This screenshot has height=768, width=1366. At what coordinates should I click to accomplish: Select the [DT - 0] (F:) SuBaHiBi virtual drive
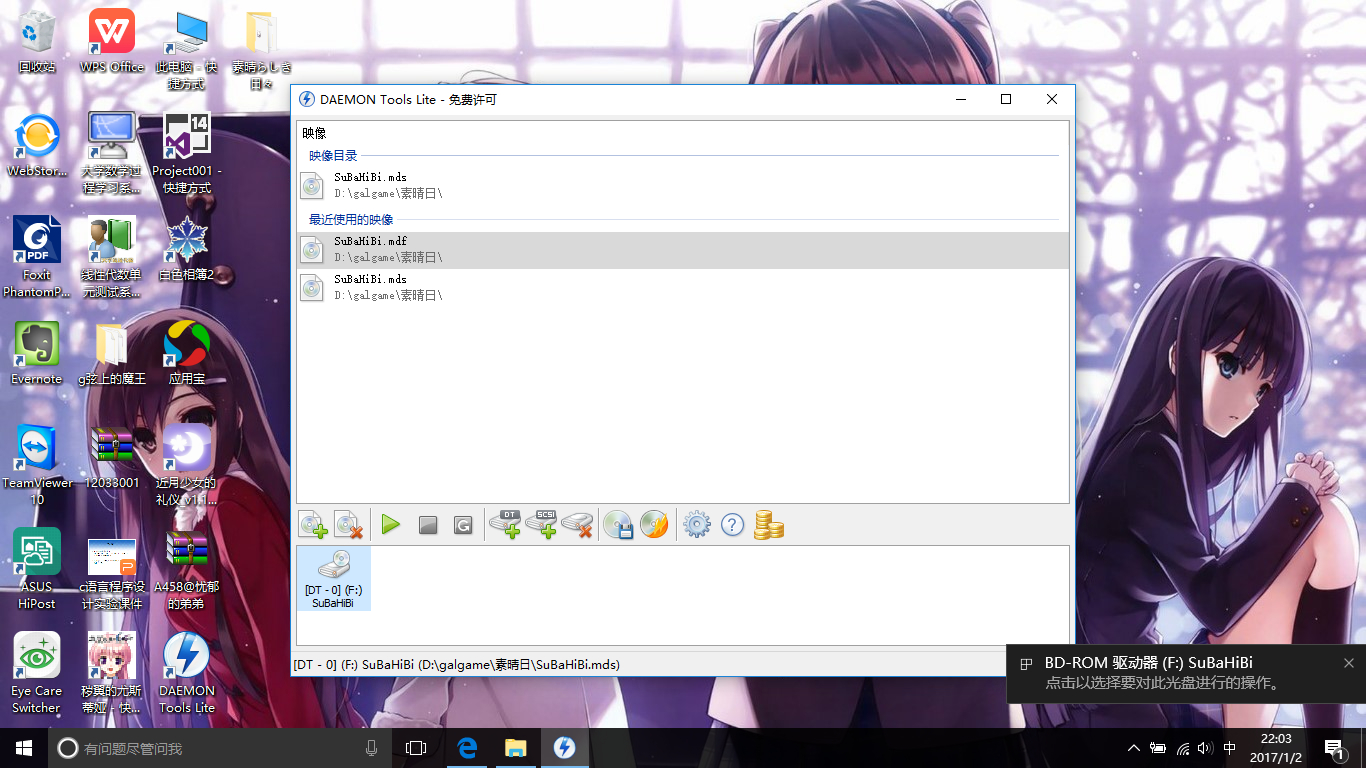[333, 578]
